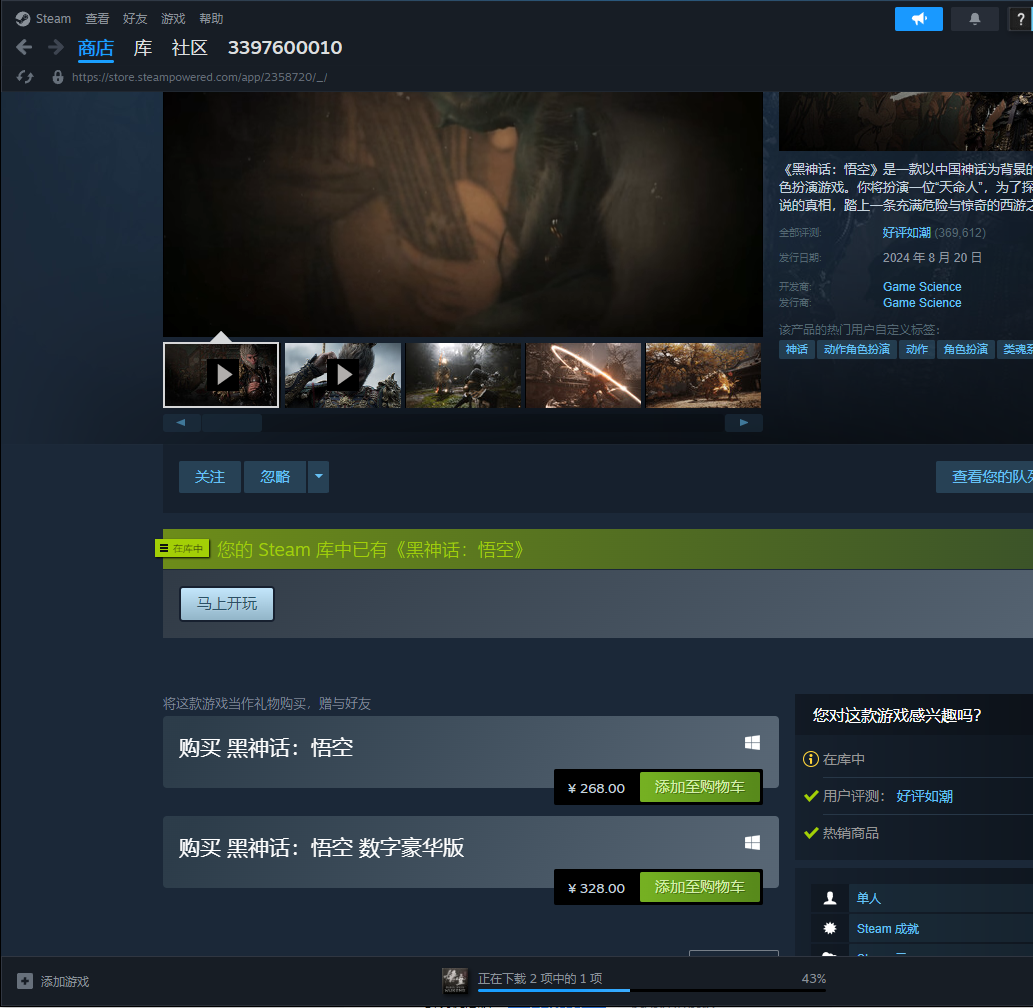Click the 43% download percentage

(814, 978)
